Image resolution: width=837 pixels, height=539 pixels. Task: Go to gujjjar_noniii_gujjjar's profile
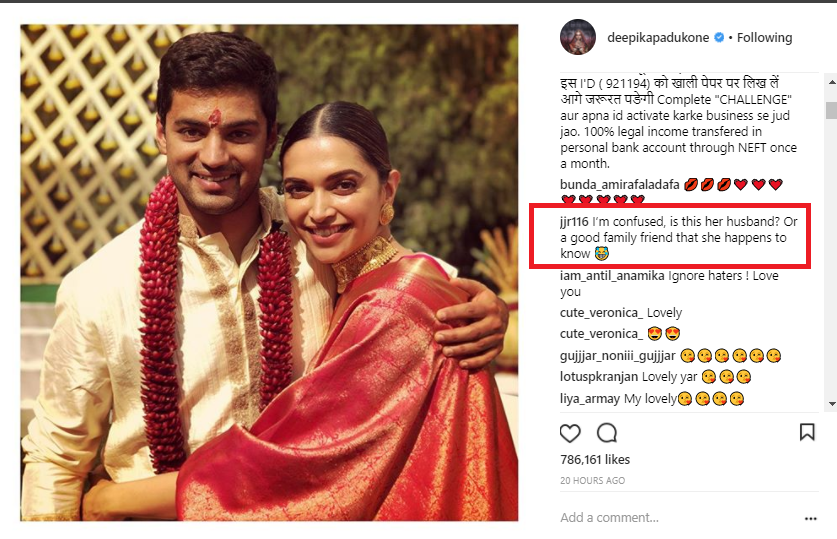point(618,355)
